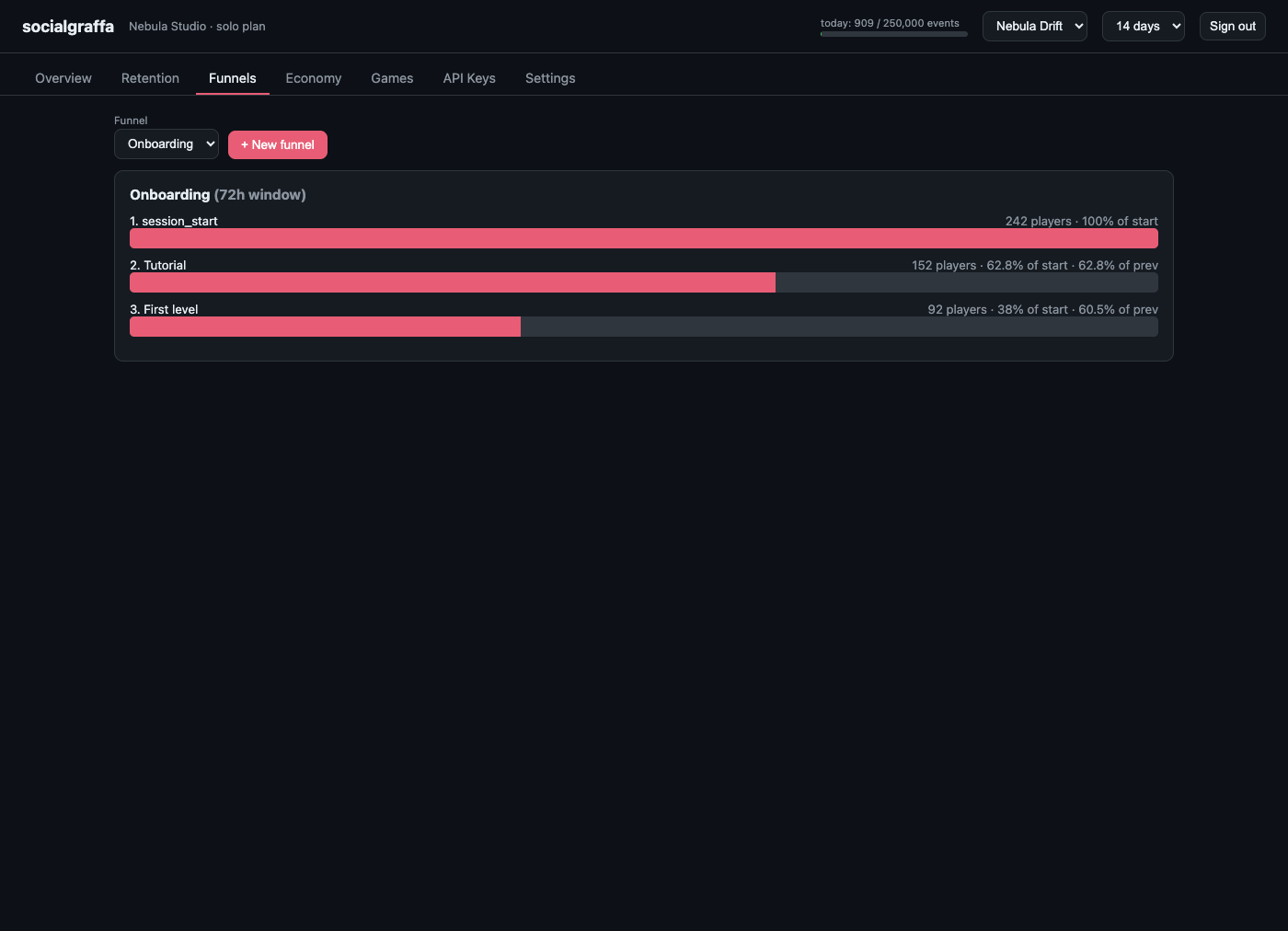Click 'today: 909 / 250,000 events' text
The image size is (1288, 931).
[890, 23]
